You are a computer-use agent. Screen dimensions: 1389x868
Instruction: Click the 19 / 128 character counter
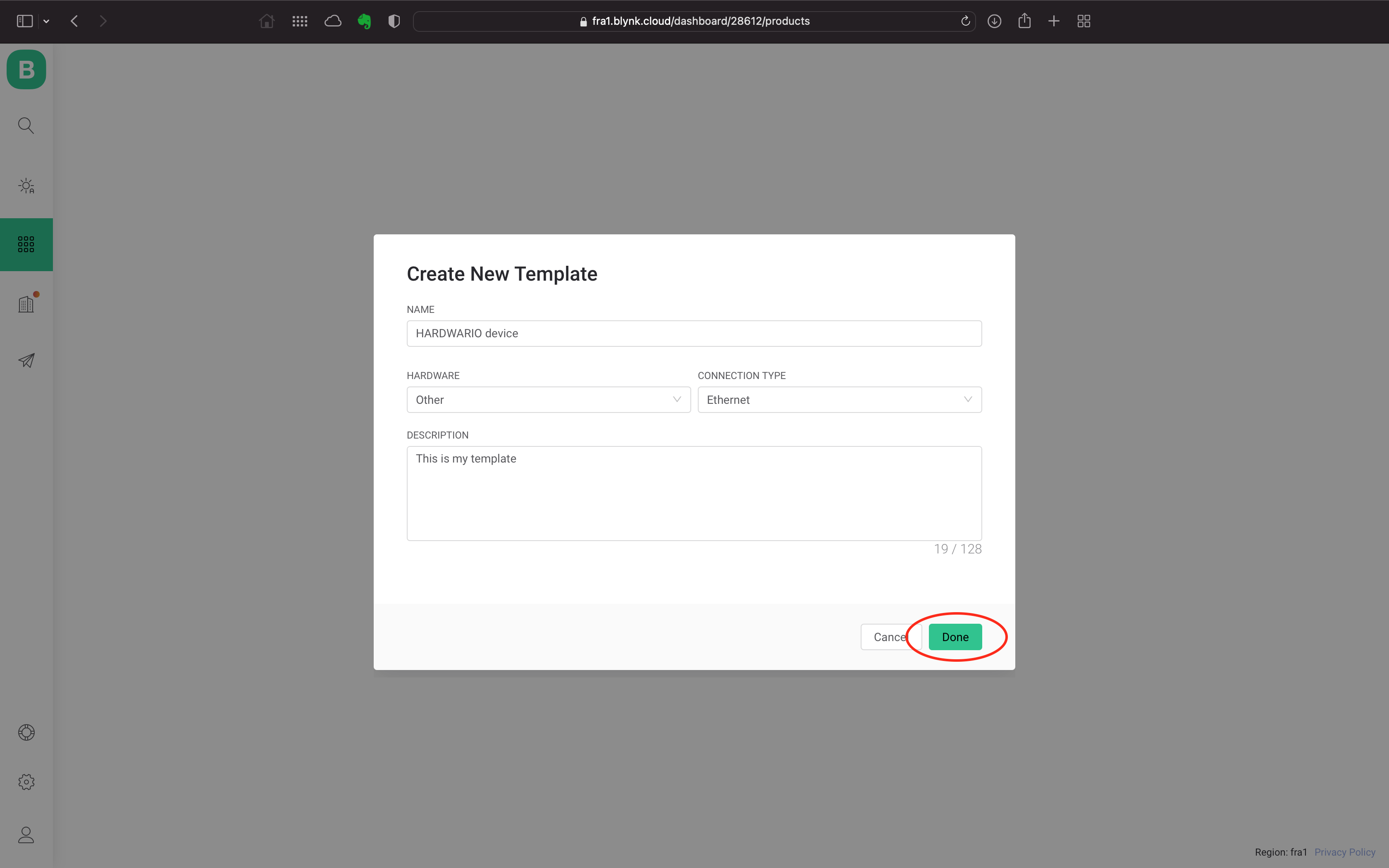click(957, 549)
